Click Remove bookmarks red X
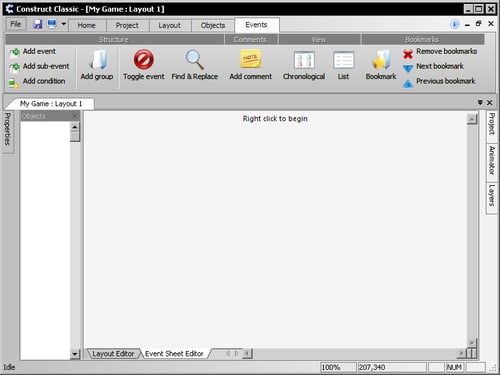 click(x=408, y=54)
